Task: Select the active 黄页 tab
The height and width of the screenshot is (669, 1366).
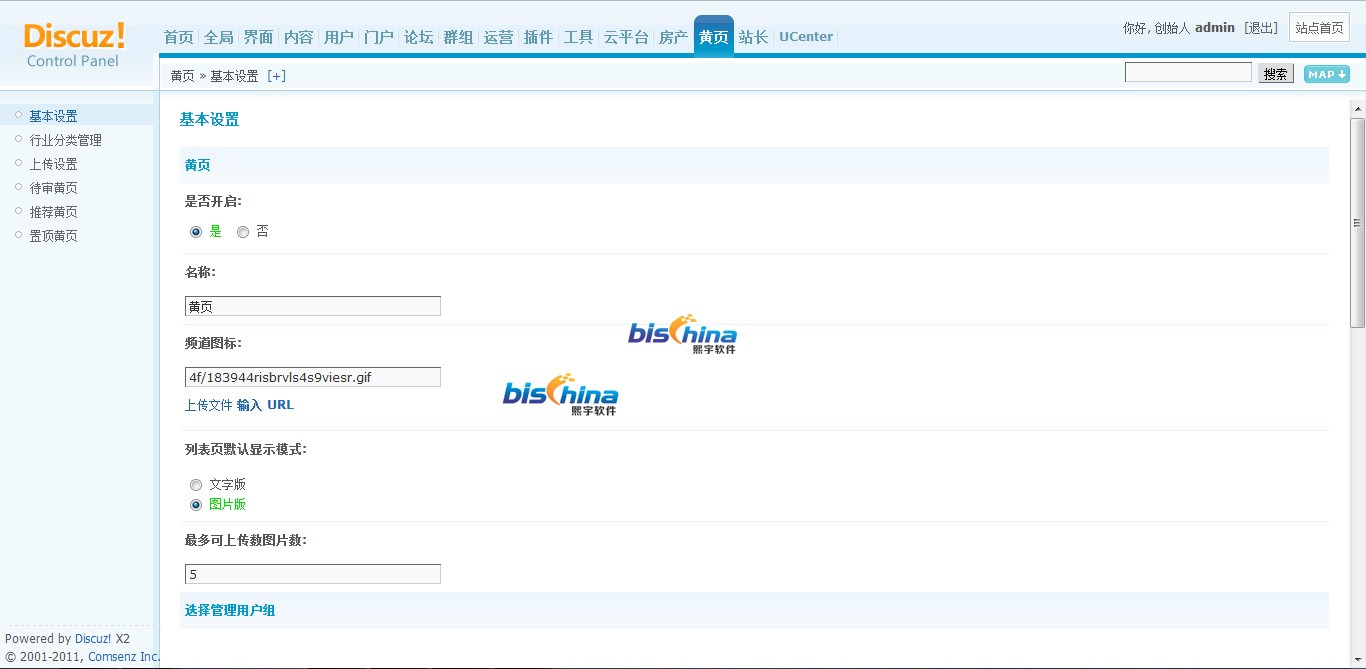Action: [714, 36]
